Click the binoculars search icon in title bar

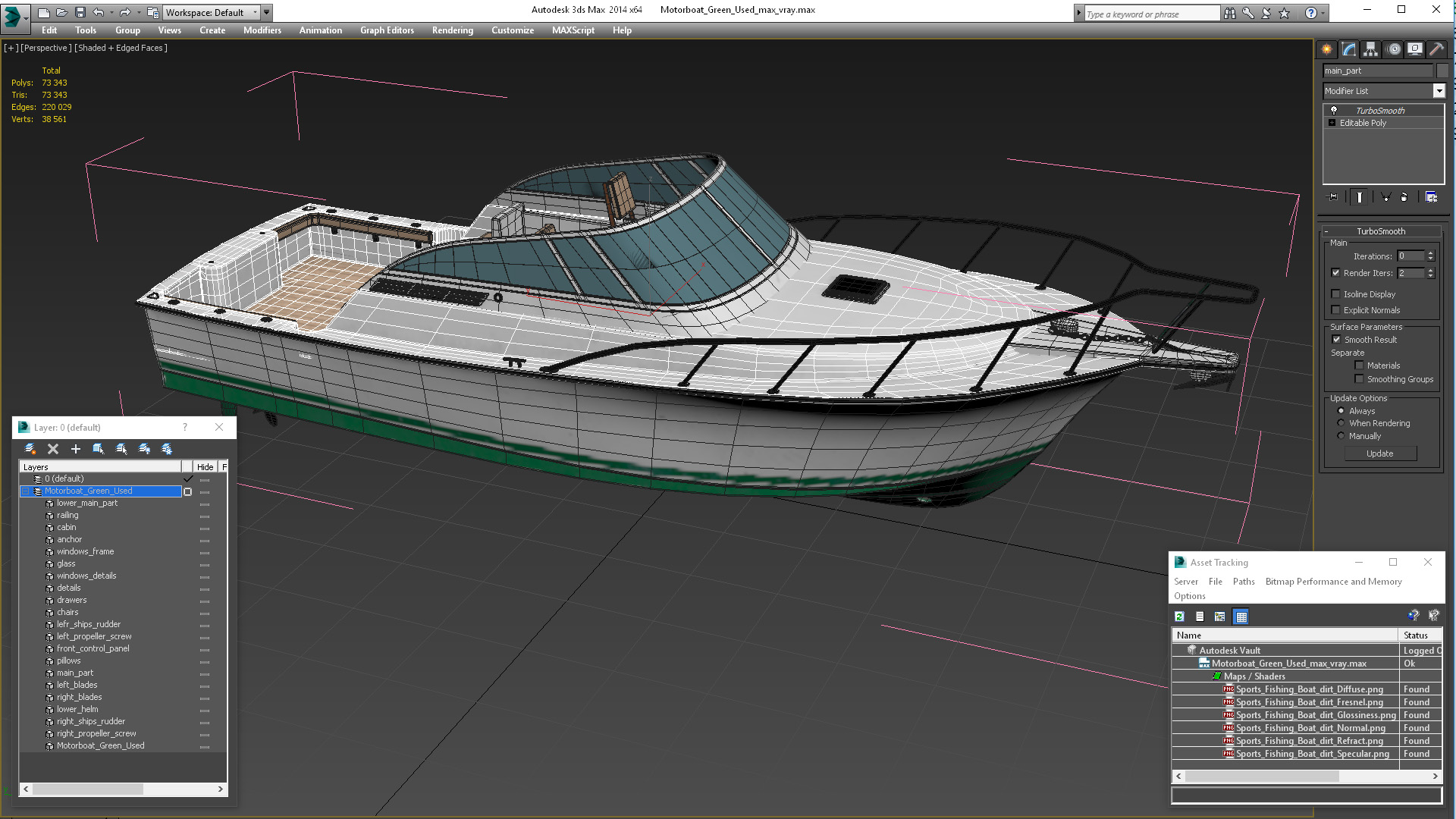point(1230,13)
